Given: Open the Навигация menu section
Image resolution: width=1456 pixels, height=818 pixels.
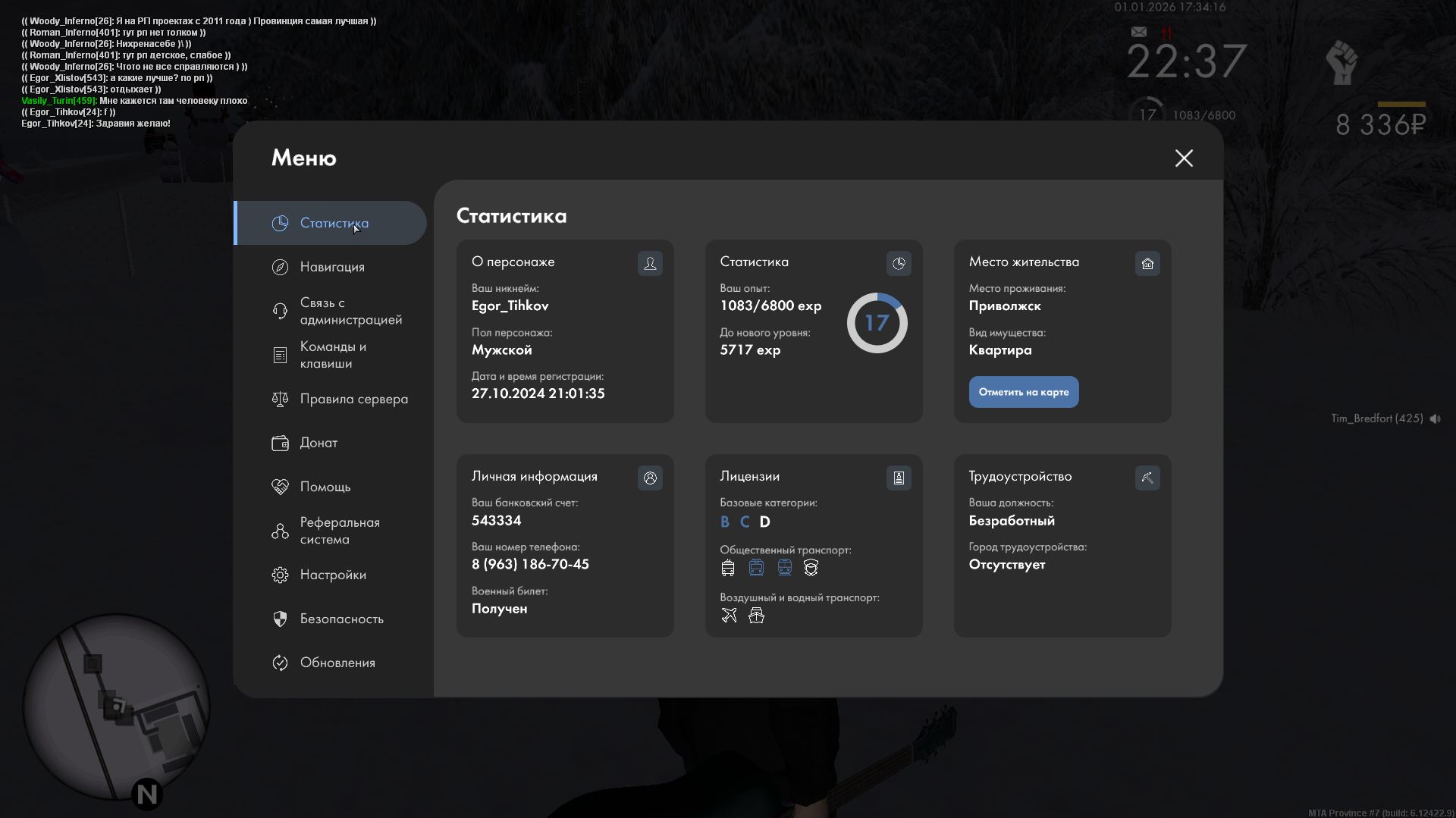Looking at the screenshot, I should 331,267.
